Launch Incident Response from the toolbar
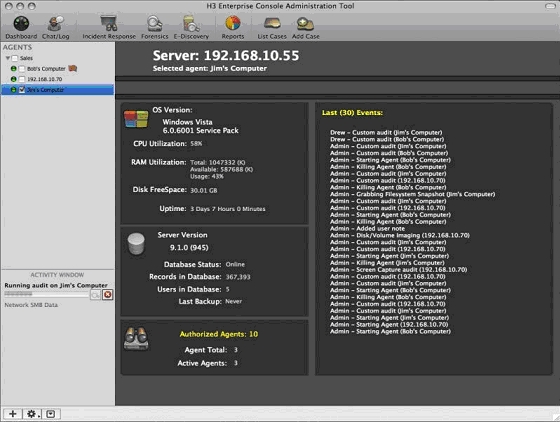 pyautogui.click(x=109, y=27)
